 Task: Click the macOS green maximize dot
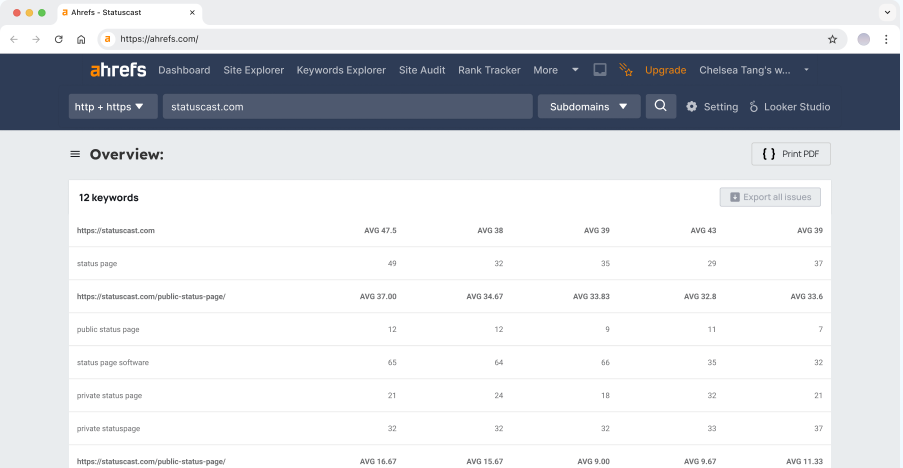point(41,13)
